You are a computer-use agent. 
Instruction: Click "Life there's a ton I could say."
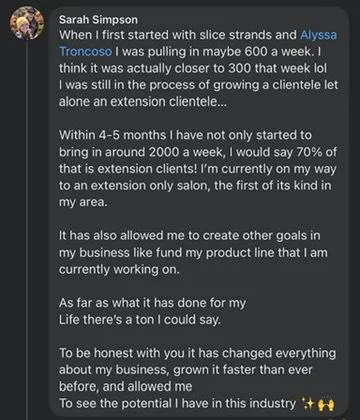pos(140,320)
